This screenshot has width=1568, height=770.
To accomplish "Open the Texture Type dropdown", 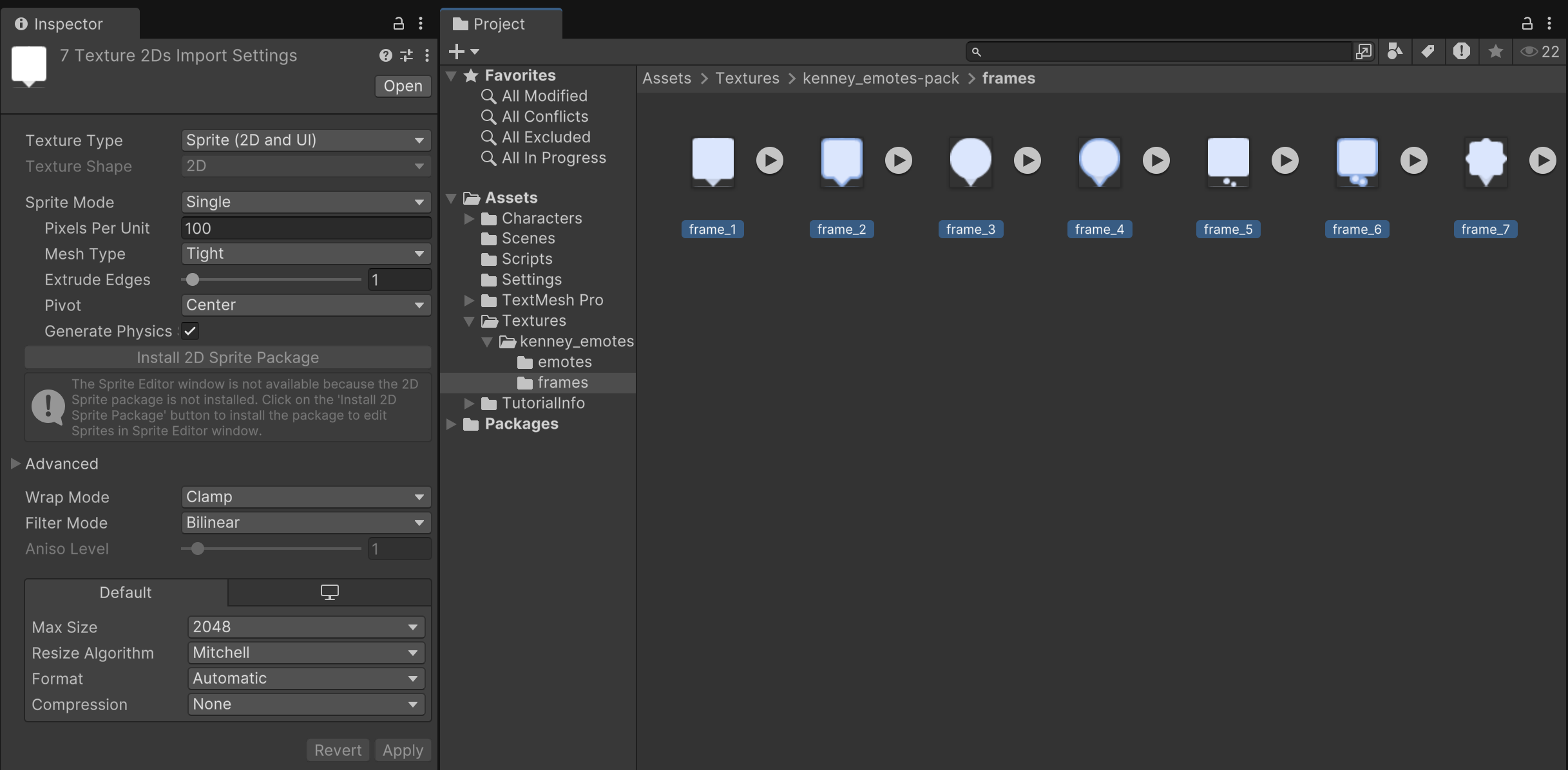I will pyautogui.click(x=305, y=140).
